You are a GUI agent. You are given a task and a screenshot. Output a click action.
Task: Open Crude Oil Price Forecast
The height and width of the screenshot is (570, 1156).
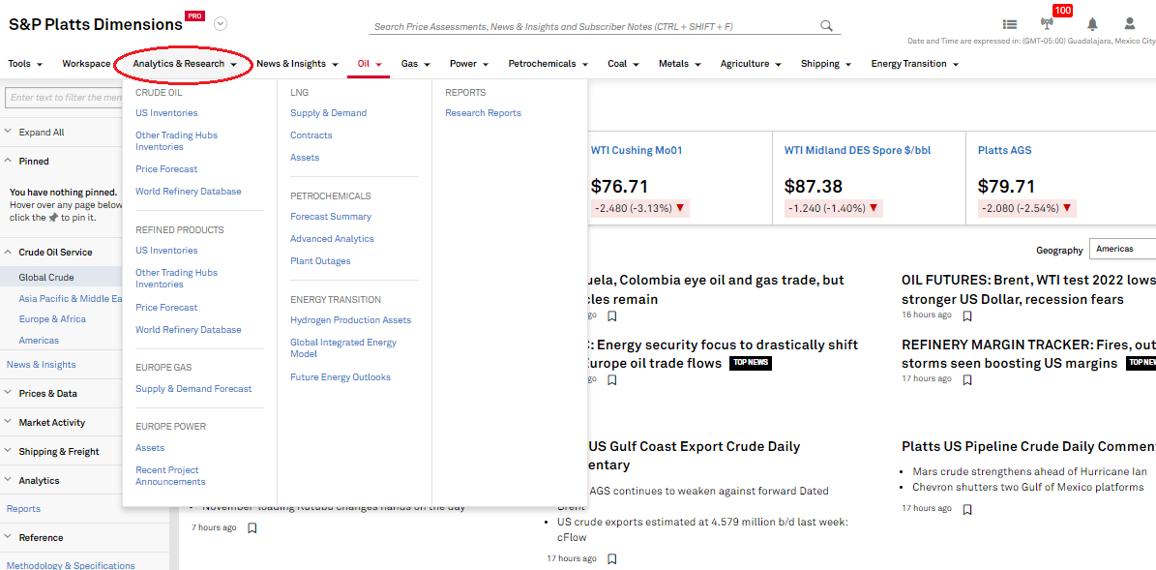click(x=167, y=169)
